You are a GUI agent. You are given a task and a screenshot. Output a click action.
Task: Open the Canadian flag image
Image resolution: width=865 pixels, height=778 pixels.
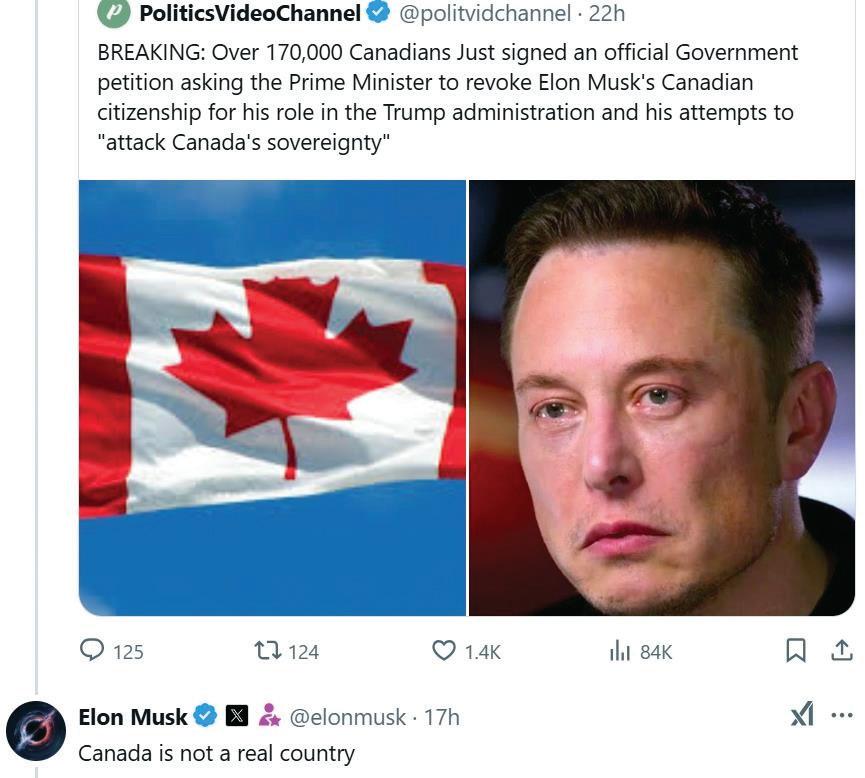(272, 397)
